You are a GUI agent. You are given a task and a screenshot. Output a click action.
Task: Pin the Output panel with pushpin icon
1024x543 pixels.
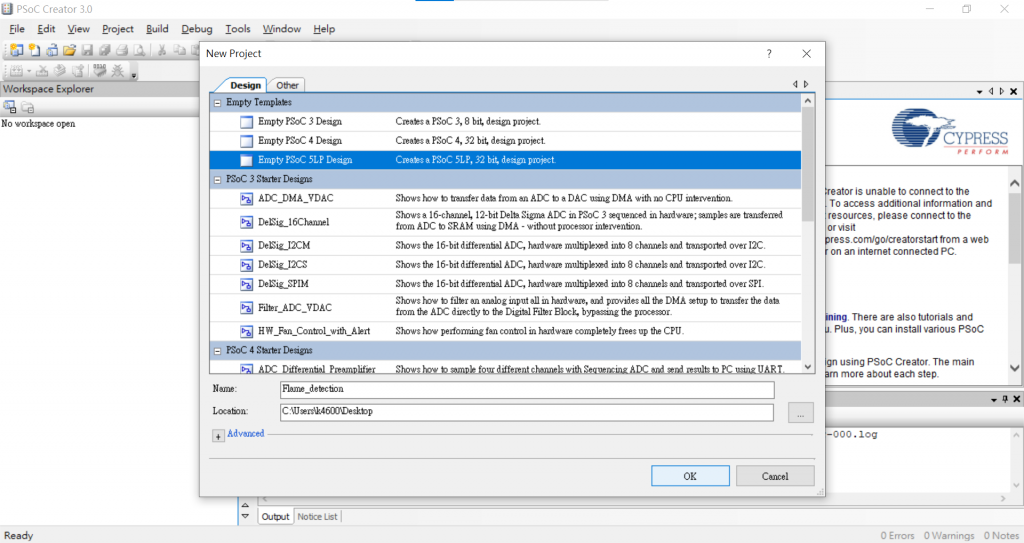coord(1005,399)
